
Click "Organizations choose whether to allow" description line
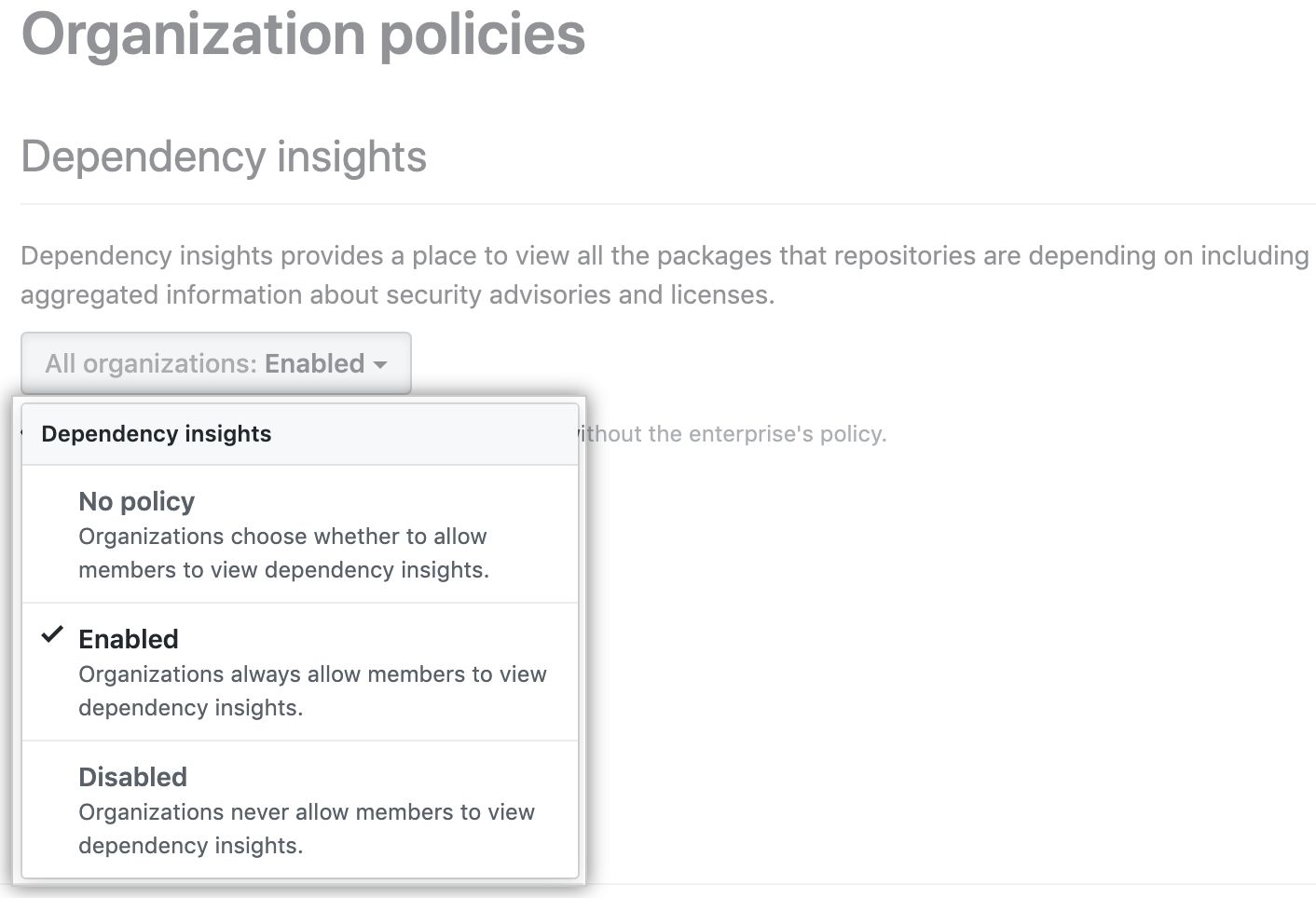(282, 537)
